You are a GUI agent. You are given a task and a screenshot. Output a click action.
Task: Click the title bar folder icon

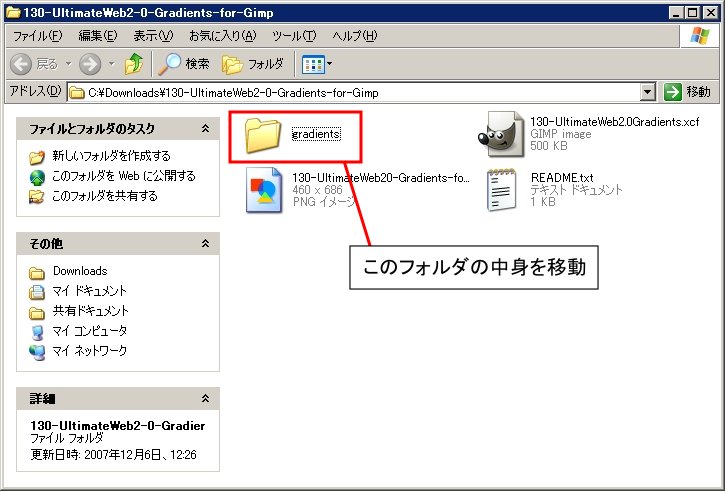13,12
